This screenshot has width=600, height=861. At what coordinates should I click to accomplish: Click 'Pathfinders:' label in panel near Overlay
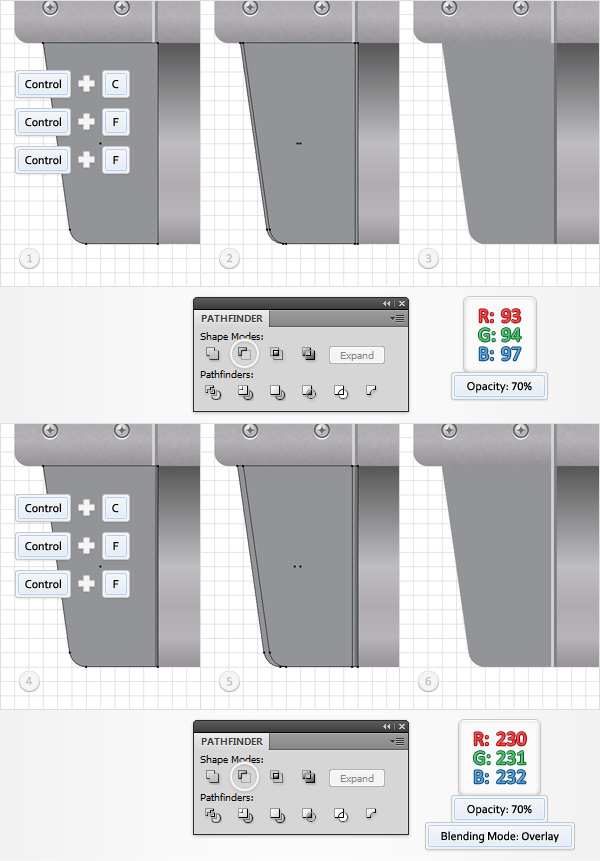point(227,797)
